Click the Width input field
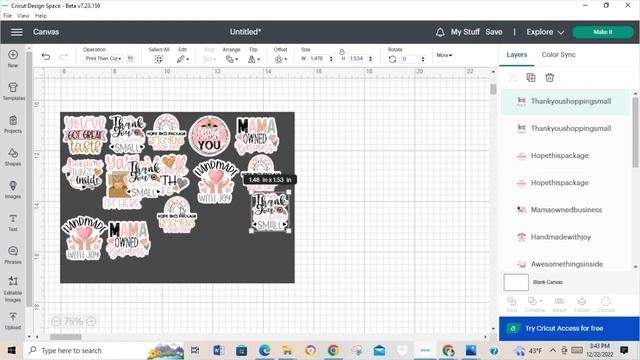Image resolution: width=640 pixels, height=360 pixels. click(318, 59)
